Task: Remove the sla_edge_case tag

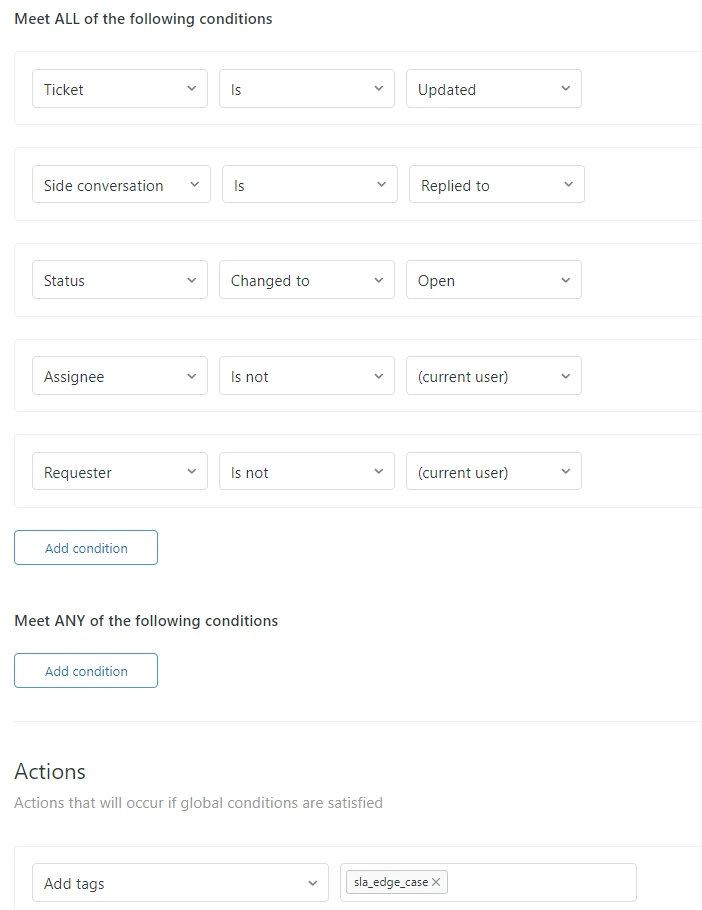Action: [x=436, y=882]
